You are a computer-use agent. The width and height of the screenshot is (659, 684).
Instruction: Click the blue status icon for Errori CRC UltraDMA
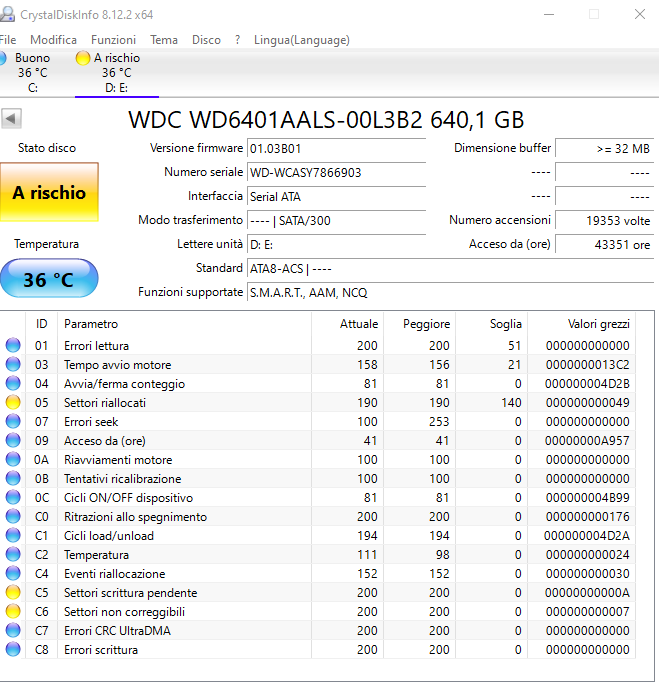coord(13,630)
